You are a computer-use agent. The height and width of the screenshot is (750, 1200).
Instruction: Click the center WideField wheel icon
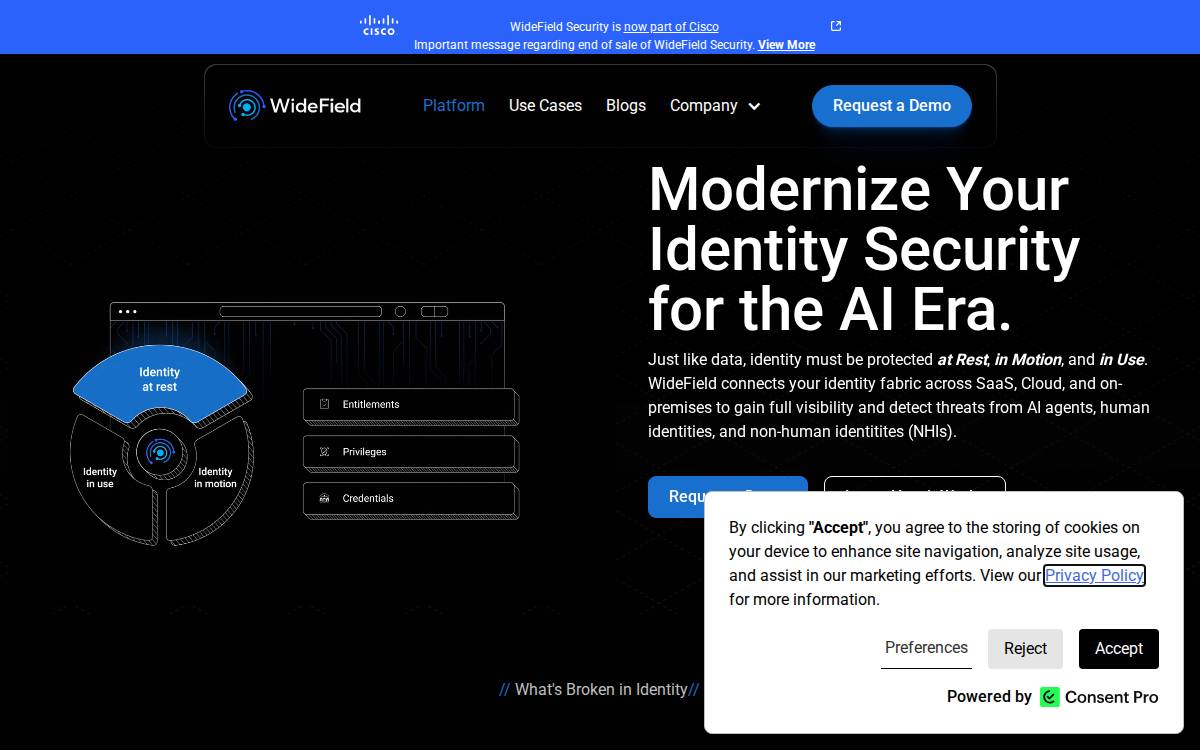[160, 453]
